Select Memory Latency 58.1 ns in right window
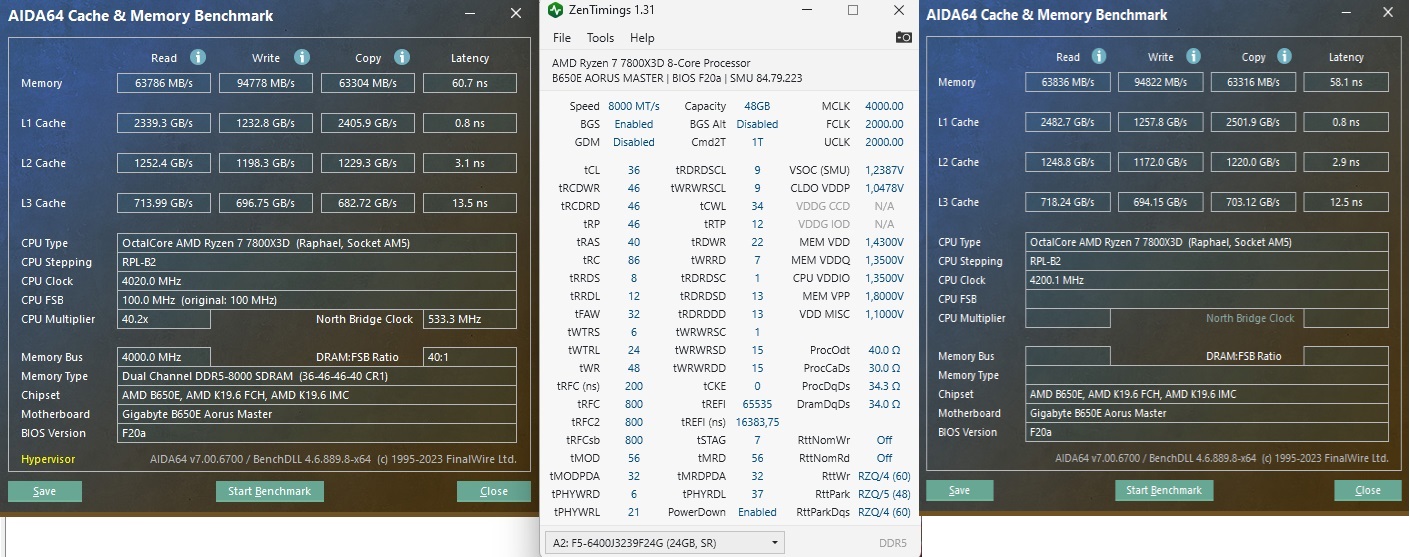 click(x=1346, y=82)
